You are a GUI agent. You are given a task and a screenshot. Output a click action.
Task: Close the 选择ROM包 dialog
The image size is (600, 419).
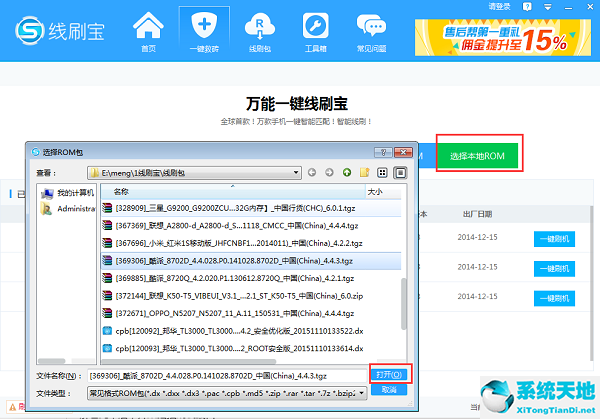tap(403, 152)
